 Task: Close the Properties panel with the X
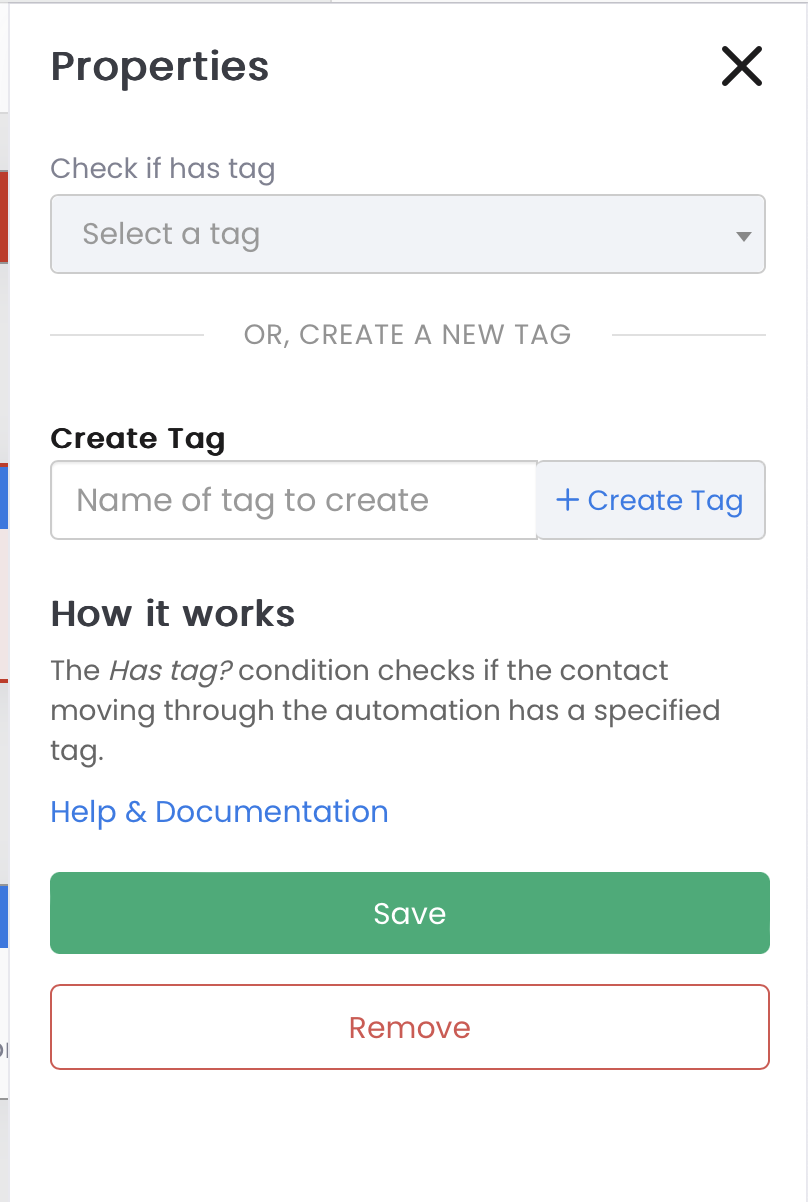coord(742,67)
